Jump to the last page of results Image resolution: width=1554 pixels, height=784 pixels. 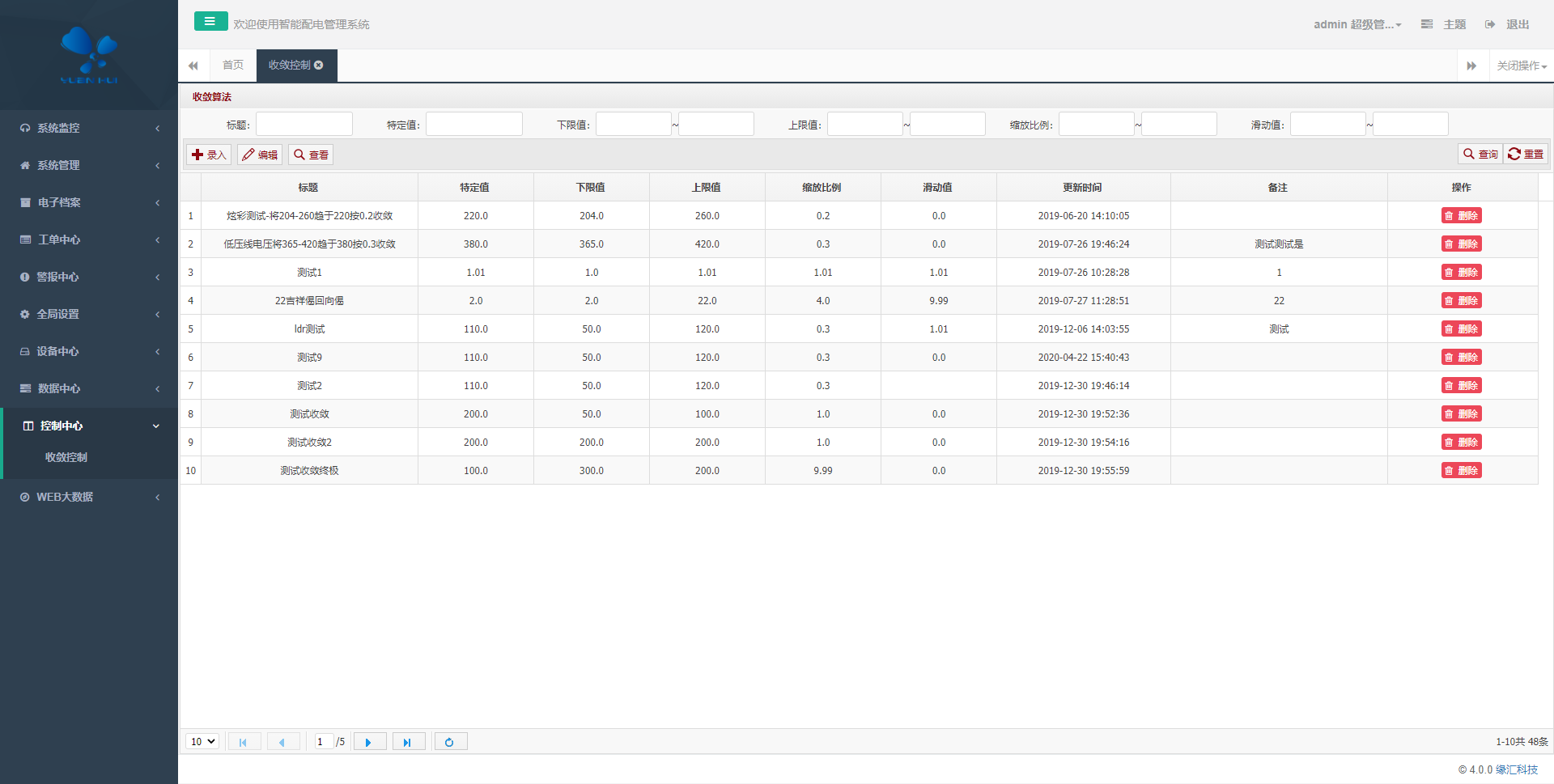coord(408,742)
